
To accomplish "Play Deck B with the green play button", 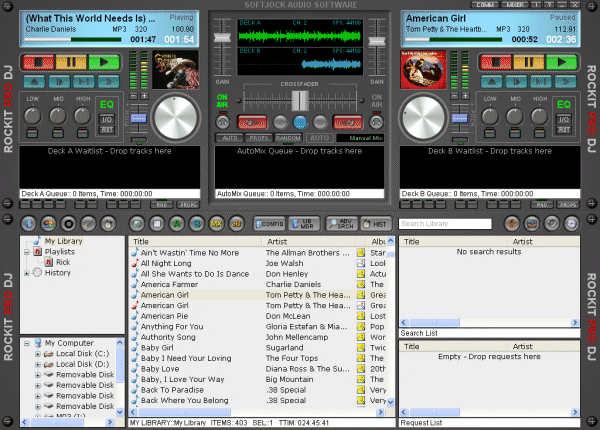I will click(561, 62).
